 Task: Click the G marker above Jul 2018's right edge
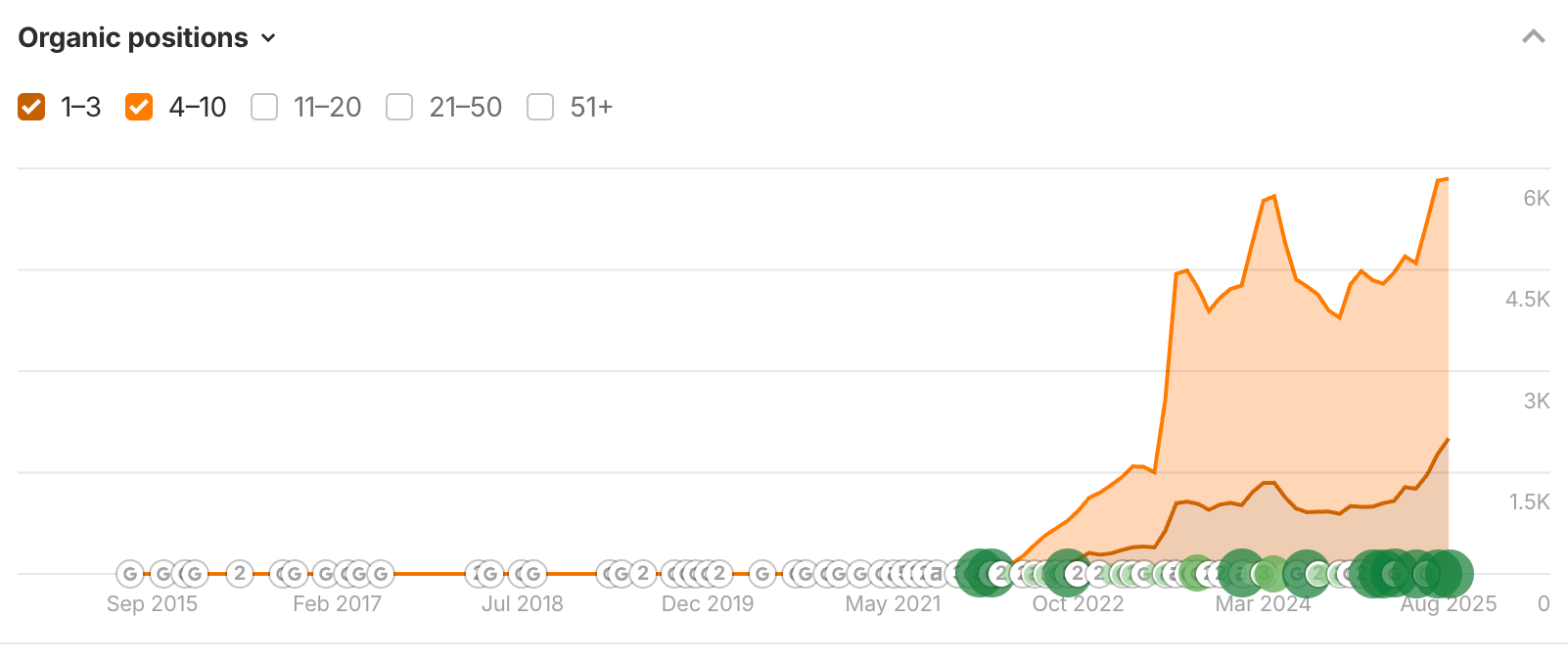532,574
